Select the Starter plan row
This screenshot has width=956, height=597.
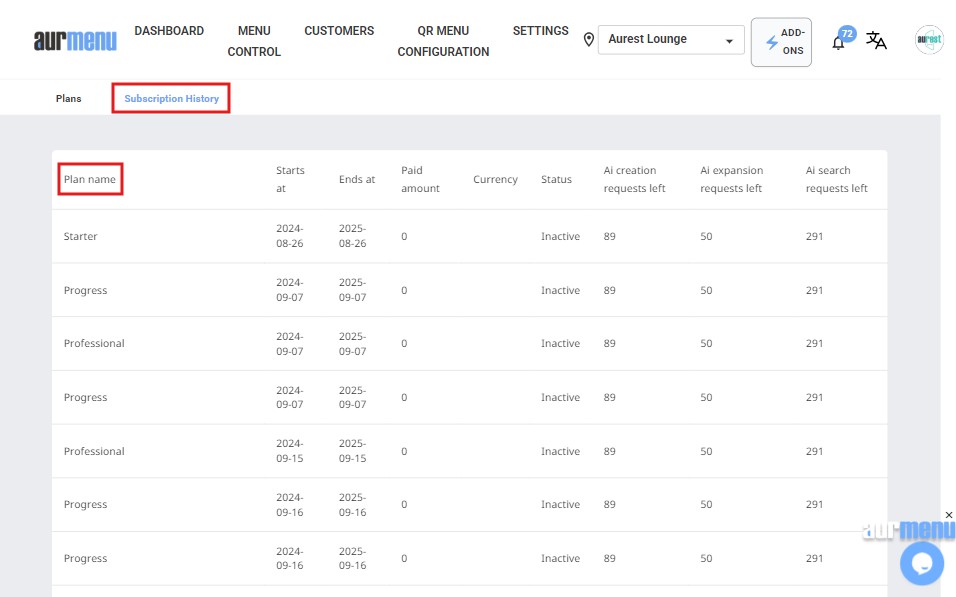pyautogui.click(x=81, y=237)
